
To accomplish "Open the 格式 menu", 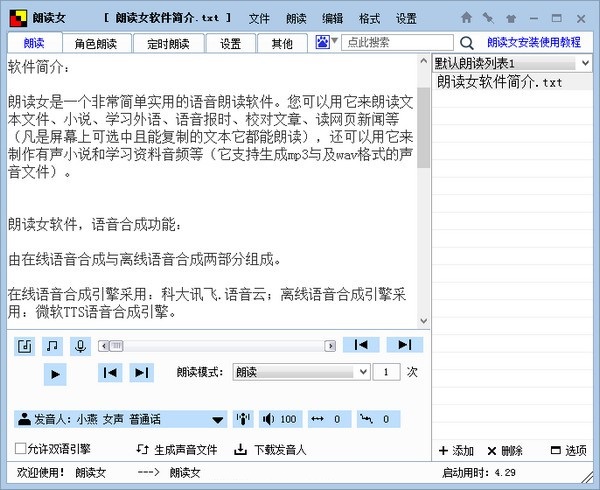I will tap(369, 18).
